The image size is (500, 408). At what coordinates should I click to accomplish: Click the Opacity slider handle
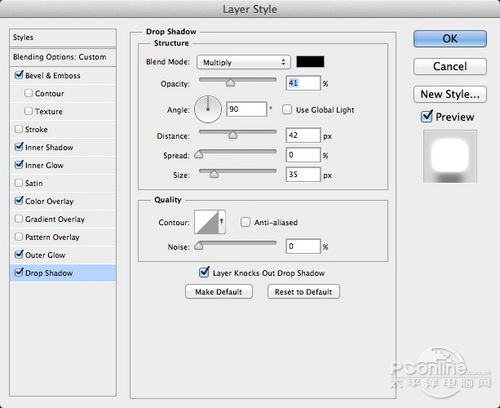230,83
